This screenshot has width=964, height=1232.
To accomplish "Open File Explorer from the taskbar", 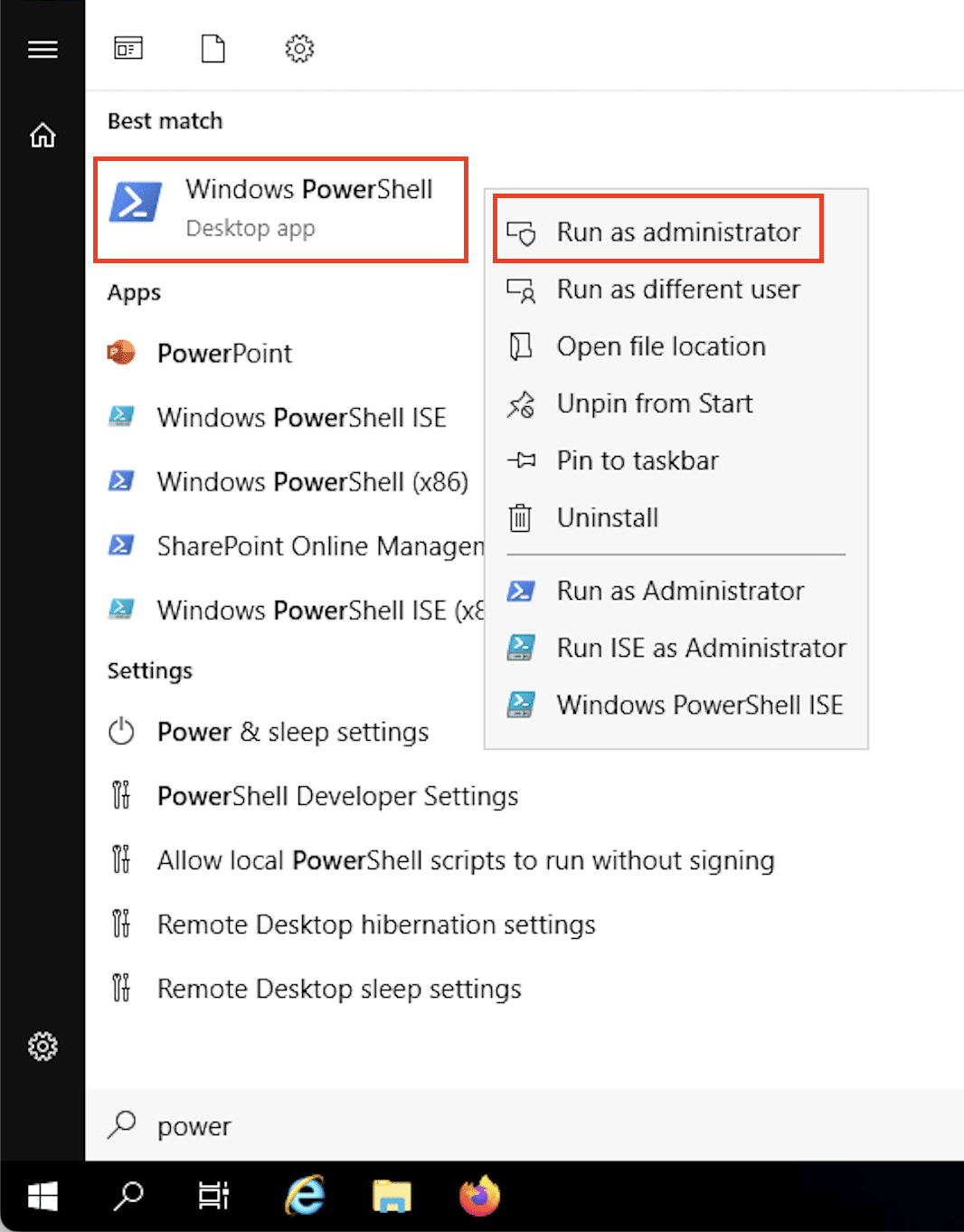I will (x=392, y=1196).
